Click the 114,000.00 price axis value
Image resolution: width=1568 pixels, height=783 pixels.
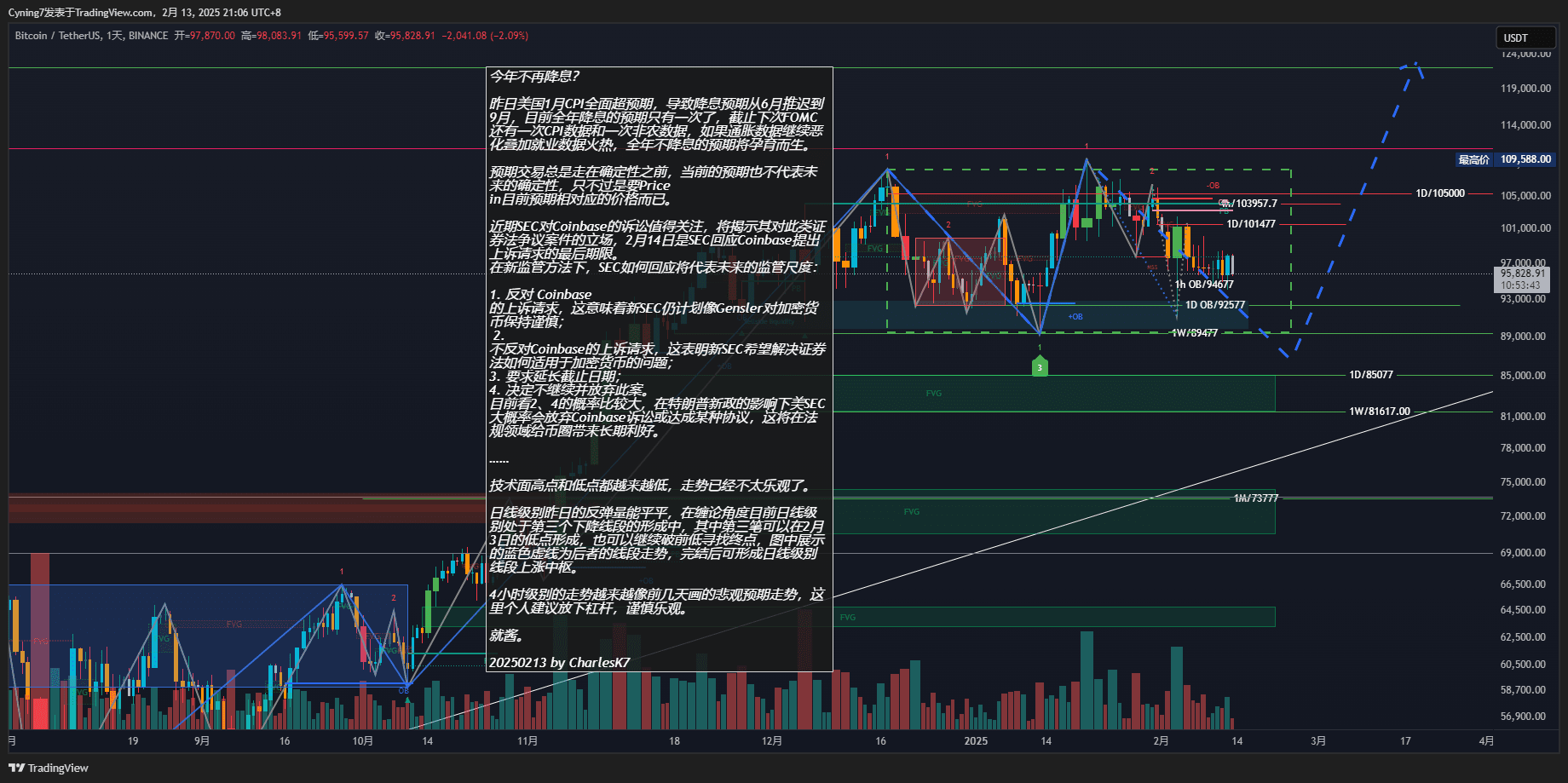[x=1525, y=125]
